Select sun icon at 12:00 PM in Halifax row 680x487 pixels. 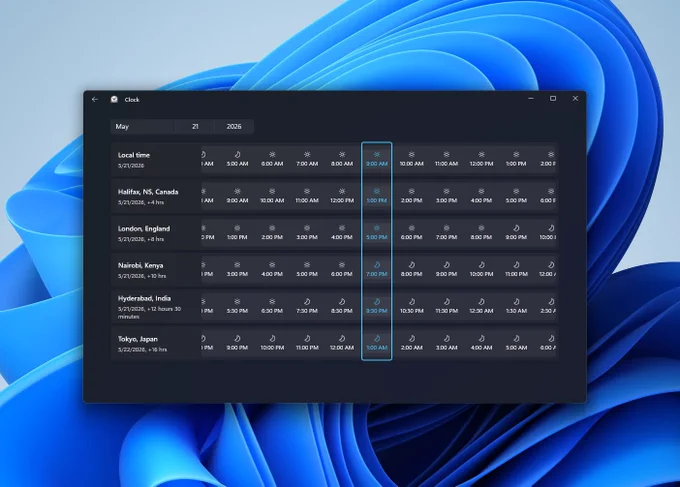(342, 191)
